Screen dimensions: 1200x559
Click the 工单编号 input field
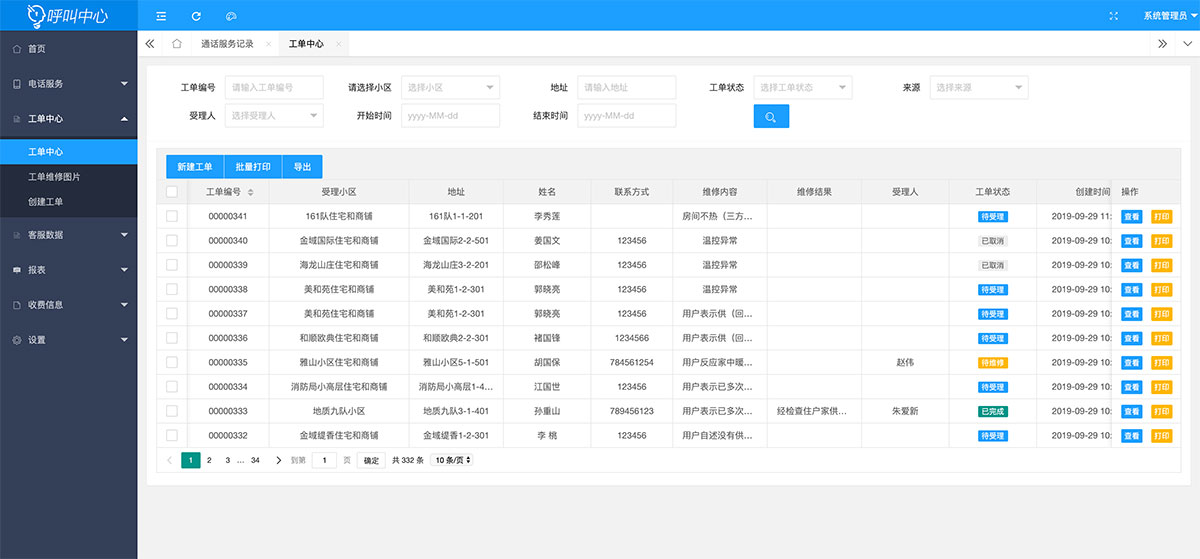click(x=274, y=87)
